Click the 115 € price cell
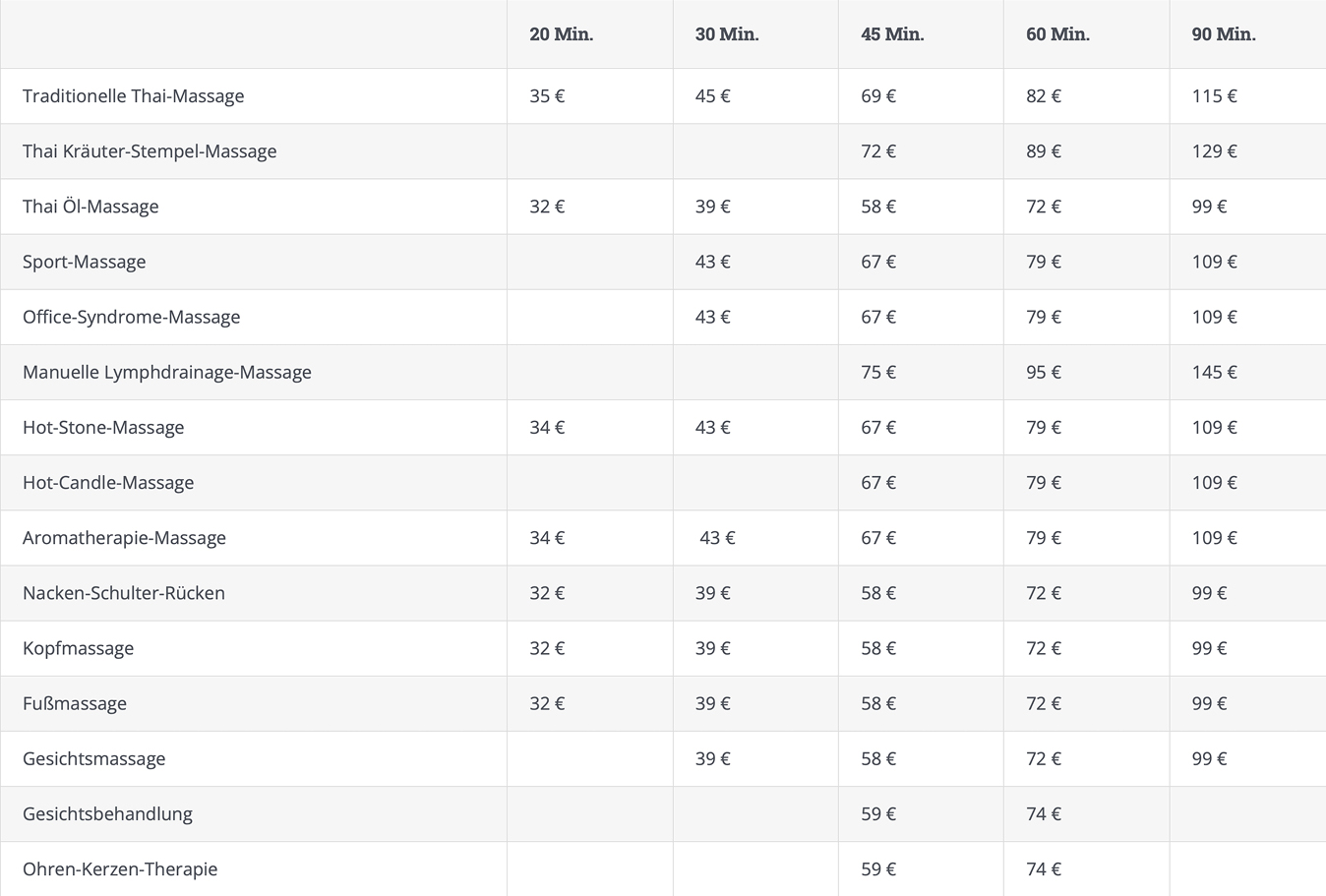 (x=1214, y=96)
